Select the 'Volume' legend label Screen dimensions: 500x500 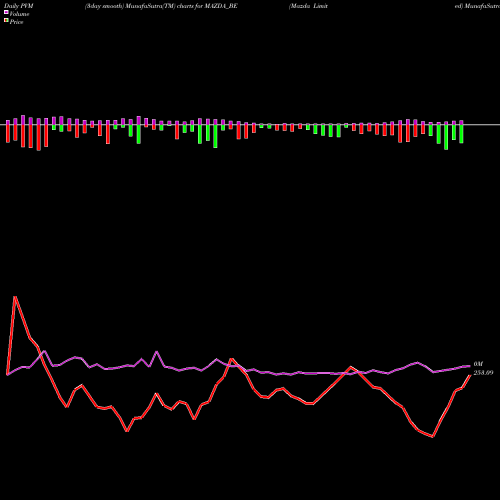coord(19,14)
